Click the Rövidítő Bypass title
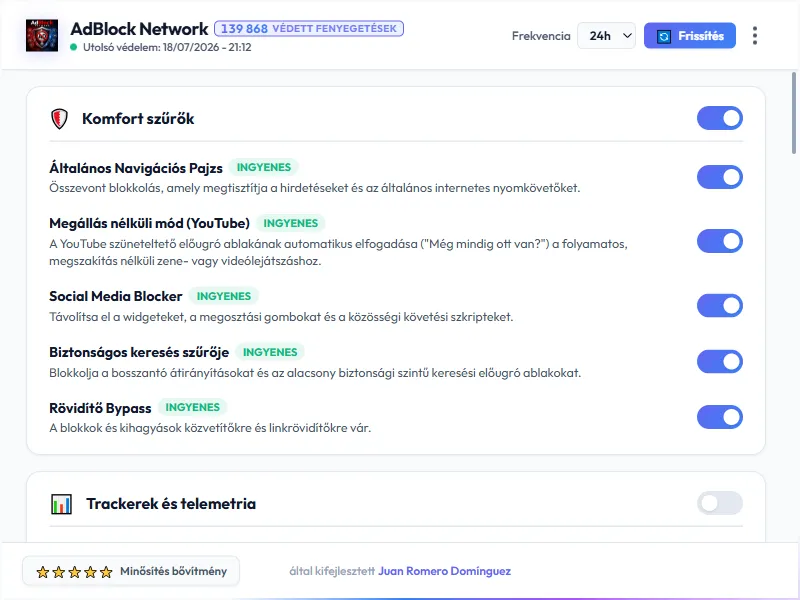The width and height of the screenshot is (800, 600). point(101,408)
